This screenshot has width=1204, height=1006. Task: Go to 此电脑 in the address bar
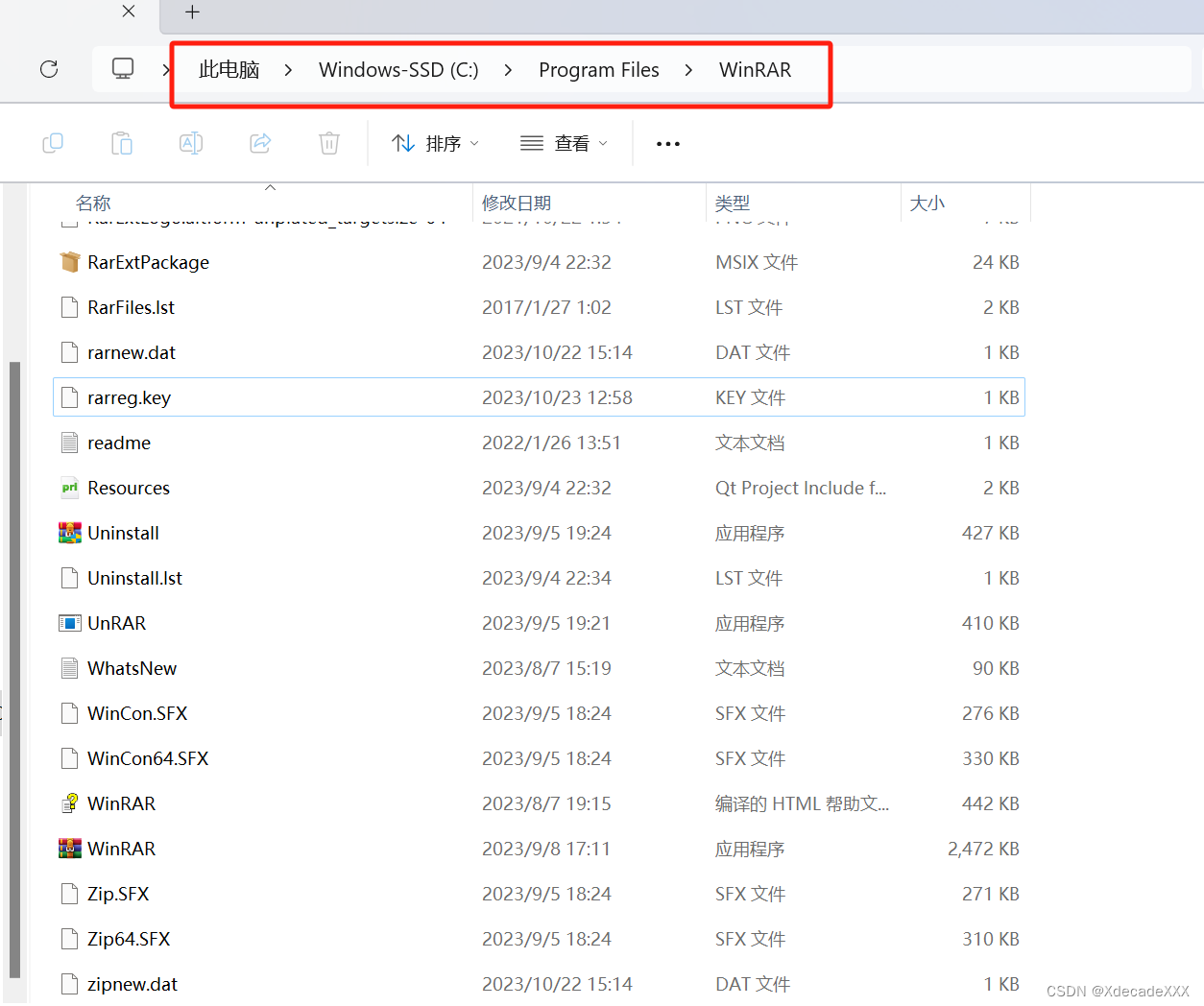[x=229, y=70]
